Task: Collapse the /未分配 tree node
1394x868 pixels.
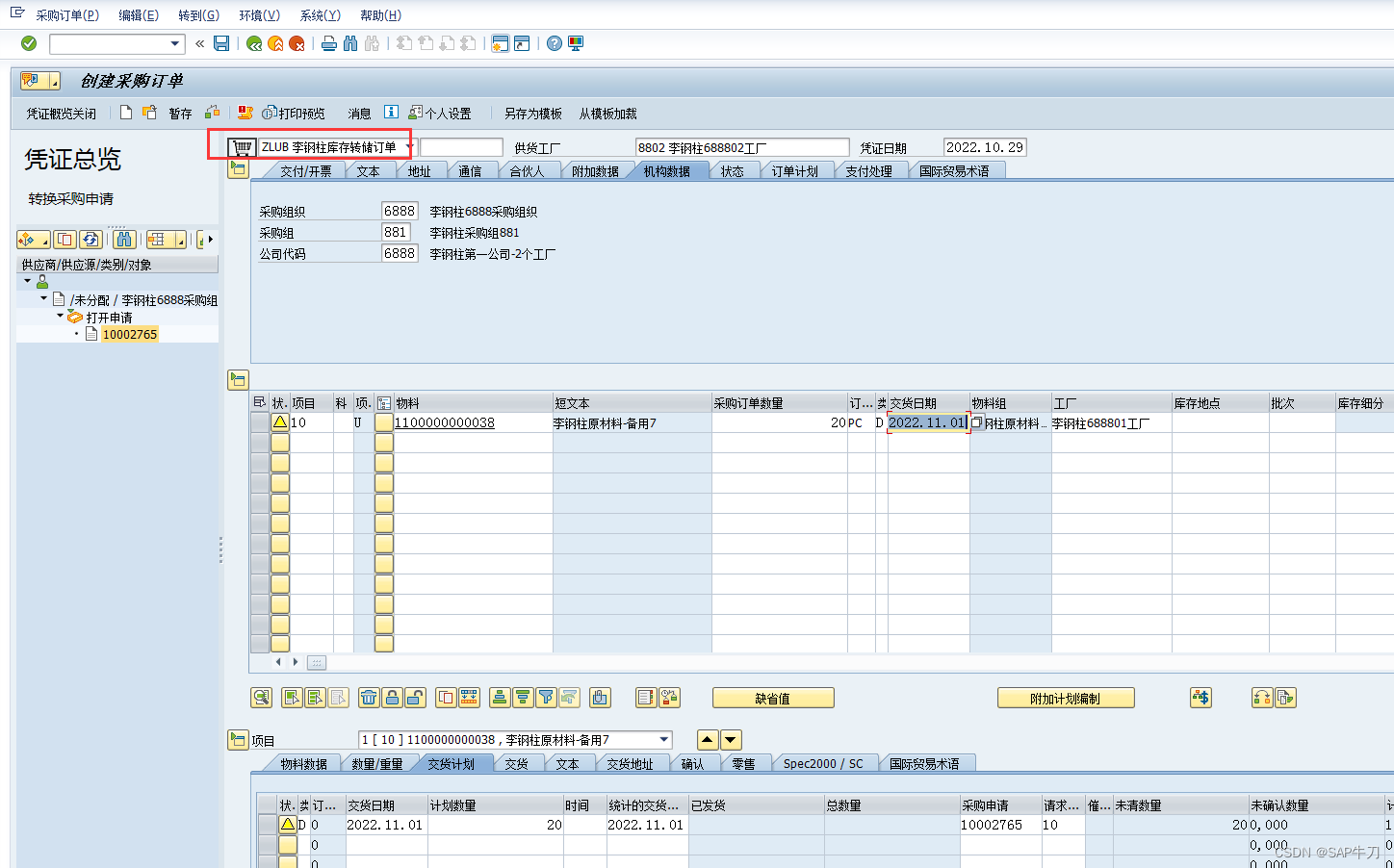Action: (43, 298)
